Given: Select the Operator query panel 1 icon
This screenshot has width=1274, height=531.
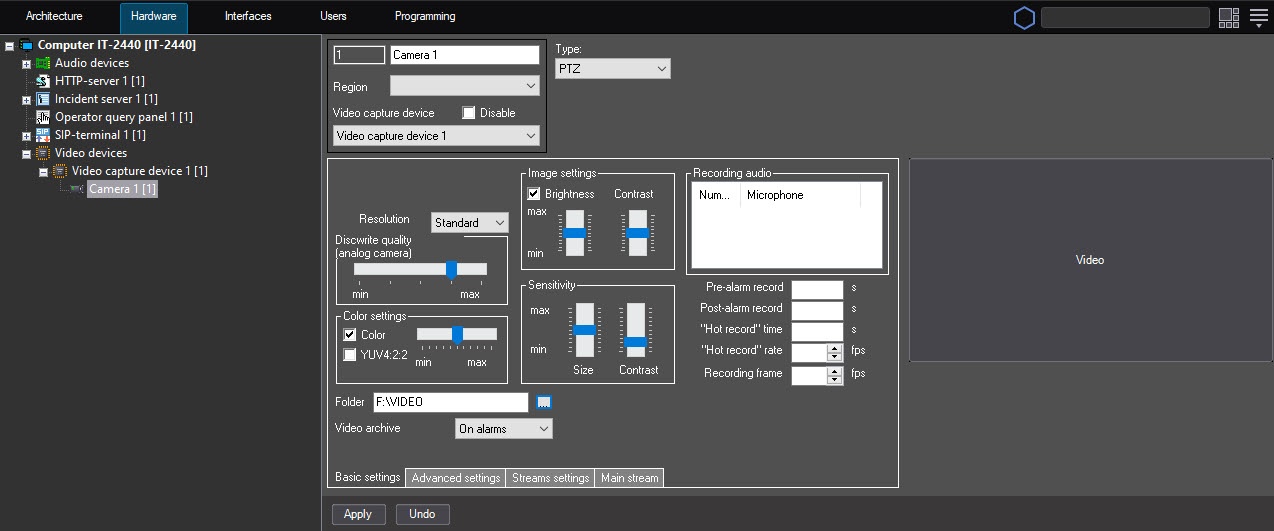Looking at the screenshot, I should (43, 117).
